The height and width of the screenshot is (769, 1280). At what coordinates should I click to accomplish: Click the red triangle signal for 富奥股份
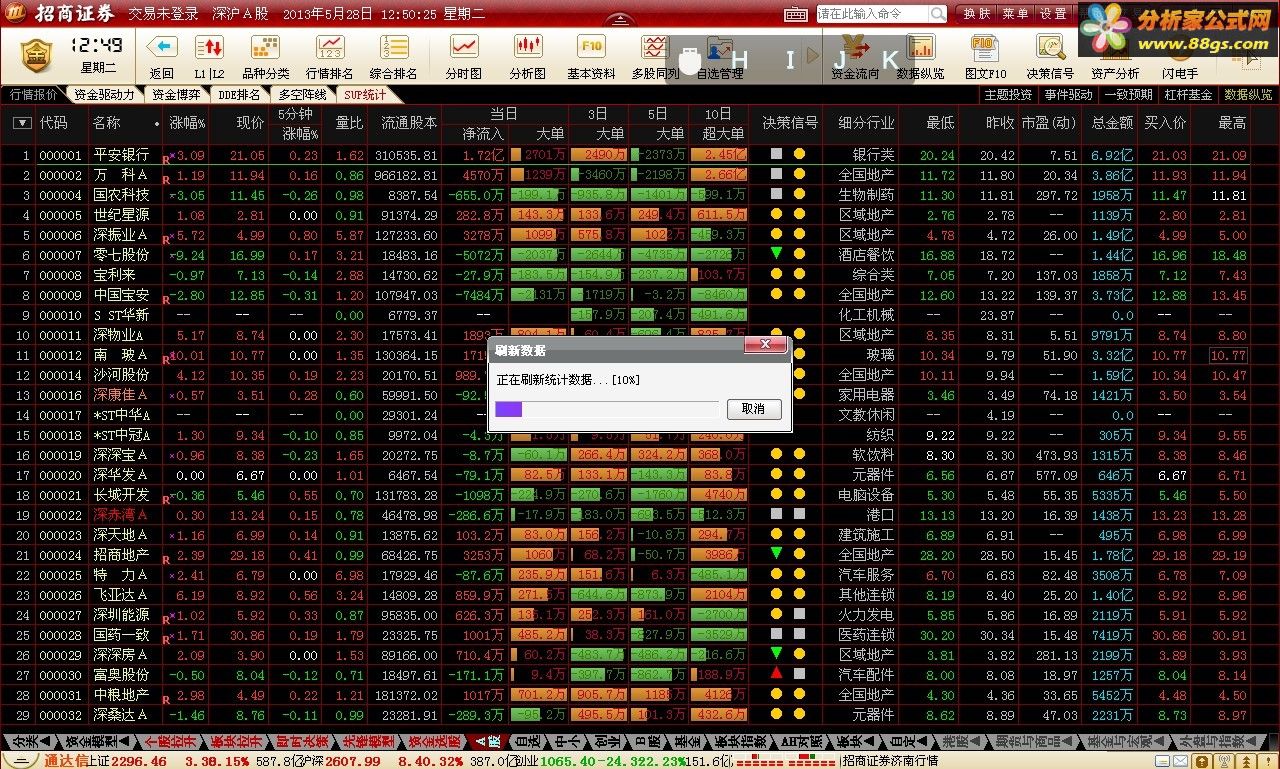[776, 674]
